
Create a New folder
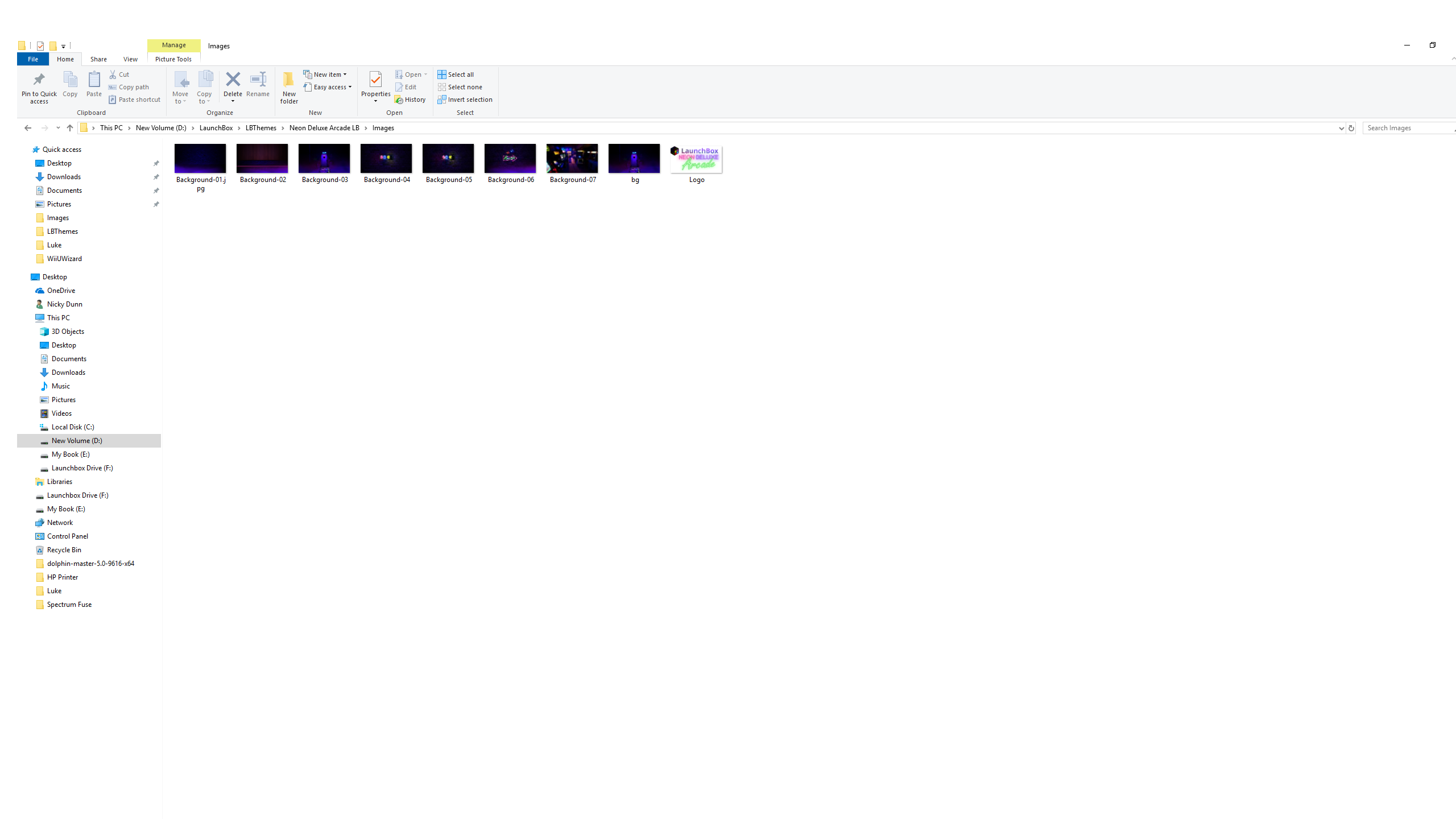[289, 88]
